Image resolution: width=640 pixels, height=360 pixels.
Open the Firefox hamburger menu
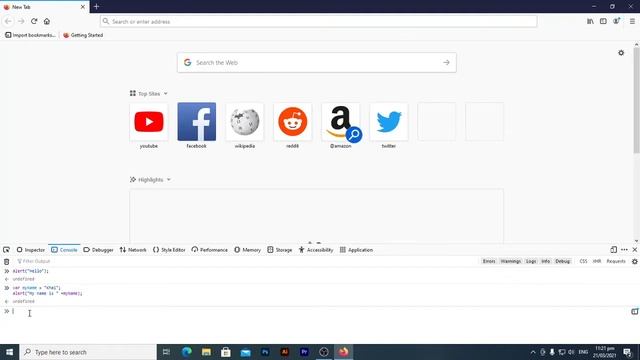[632, 21]
